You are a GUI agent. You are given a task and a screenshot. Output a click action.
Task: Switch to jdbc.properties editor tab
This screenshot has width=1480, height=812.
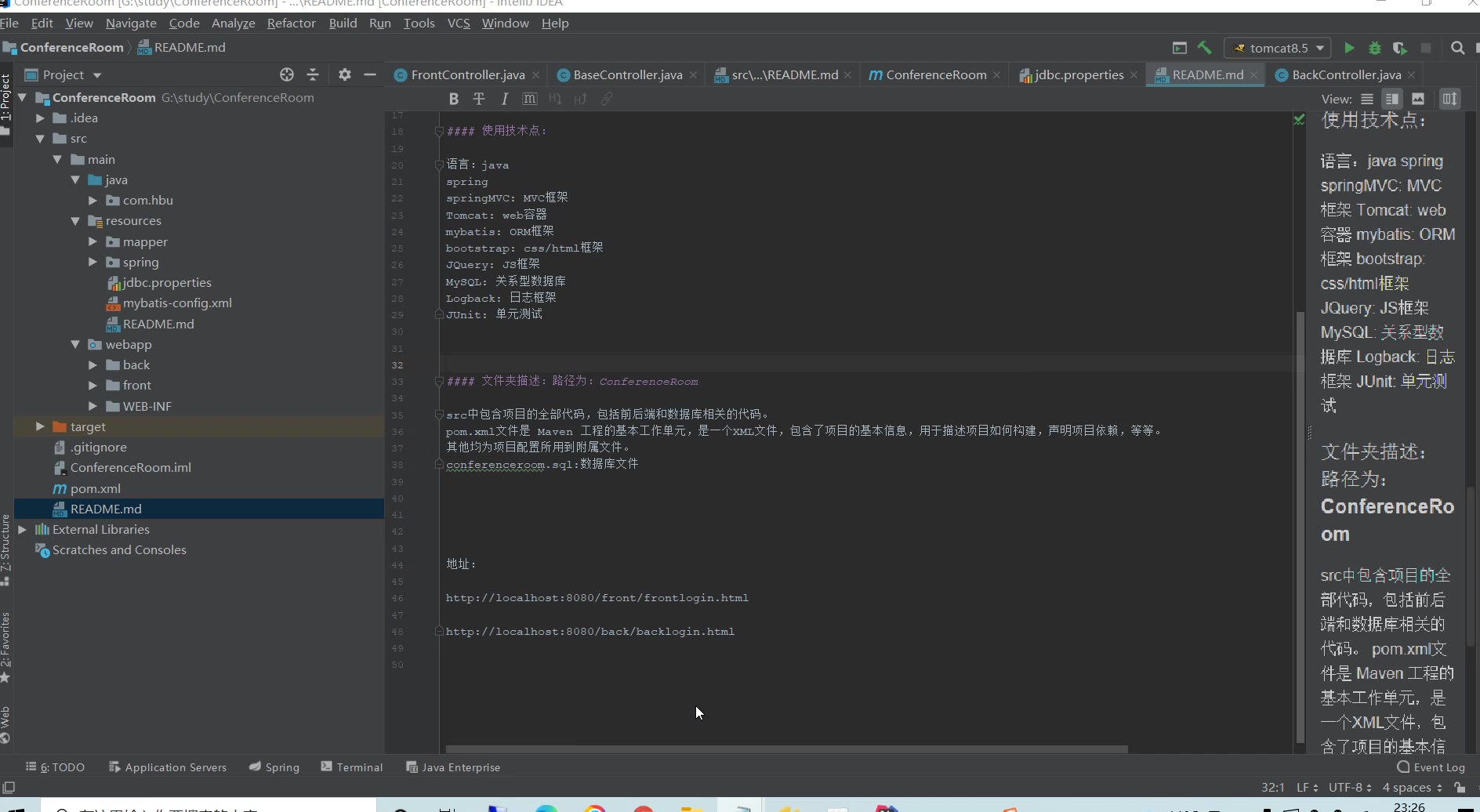click(x=1078, y=74)
